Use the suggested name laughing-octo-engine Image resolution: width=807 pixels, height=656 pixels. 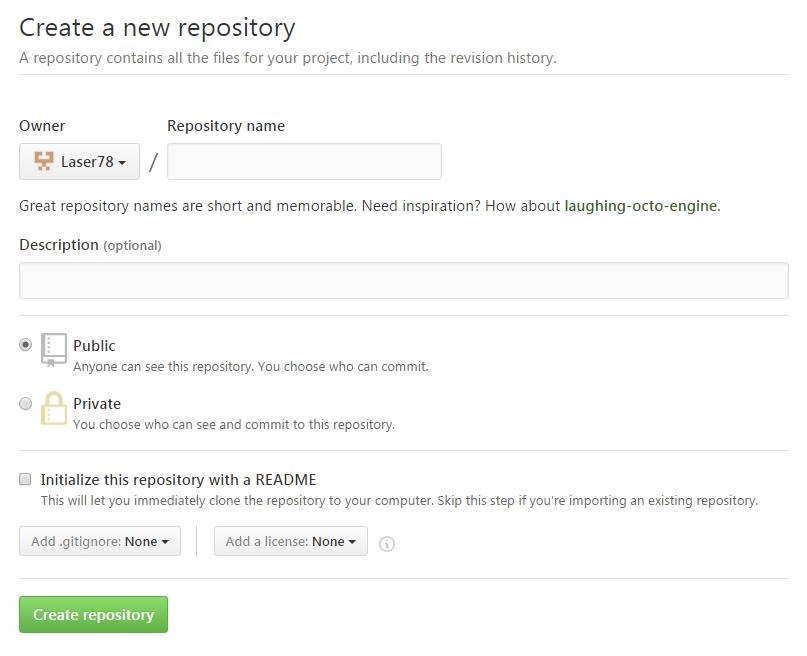pyautogui.click(x=640, y=206)
